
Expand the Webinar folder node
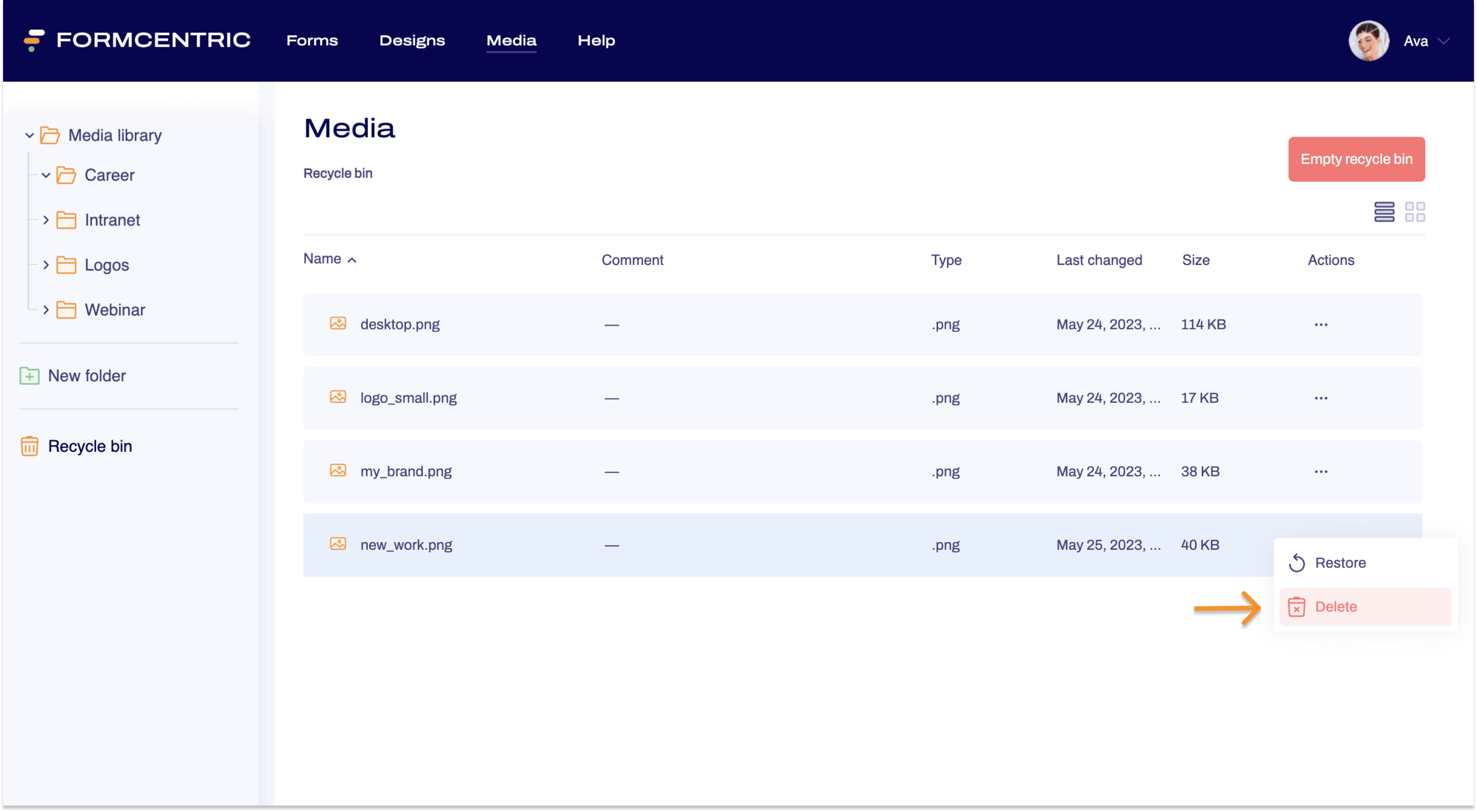pyautogui.click(x=46, y=310)
